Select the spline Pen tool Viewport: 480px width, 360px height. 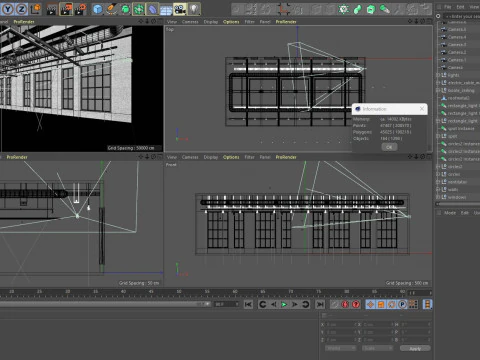coord(111,9)
